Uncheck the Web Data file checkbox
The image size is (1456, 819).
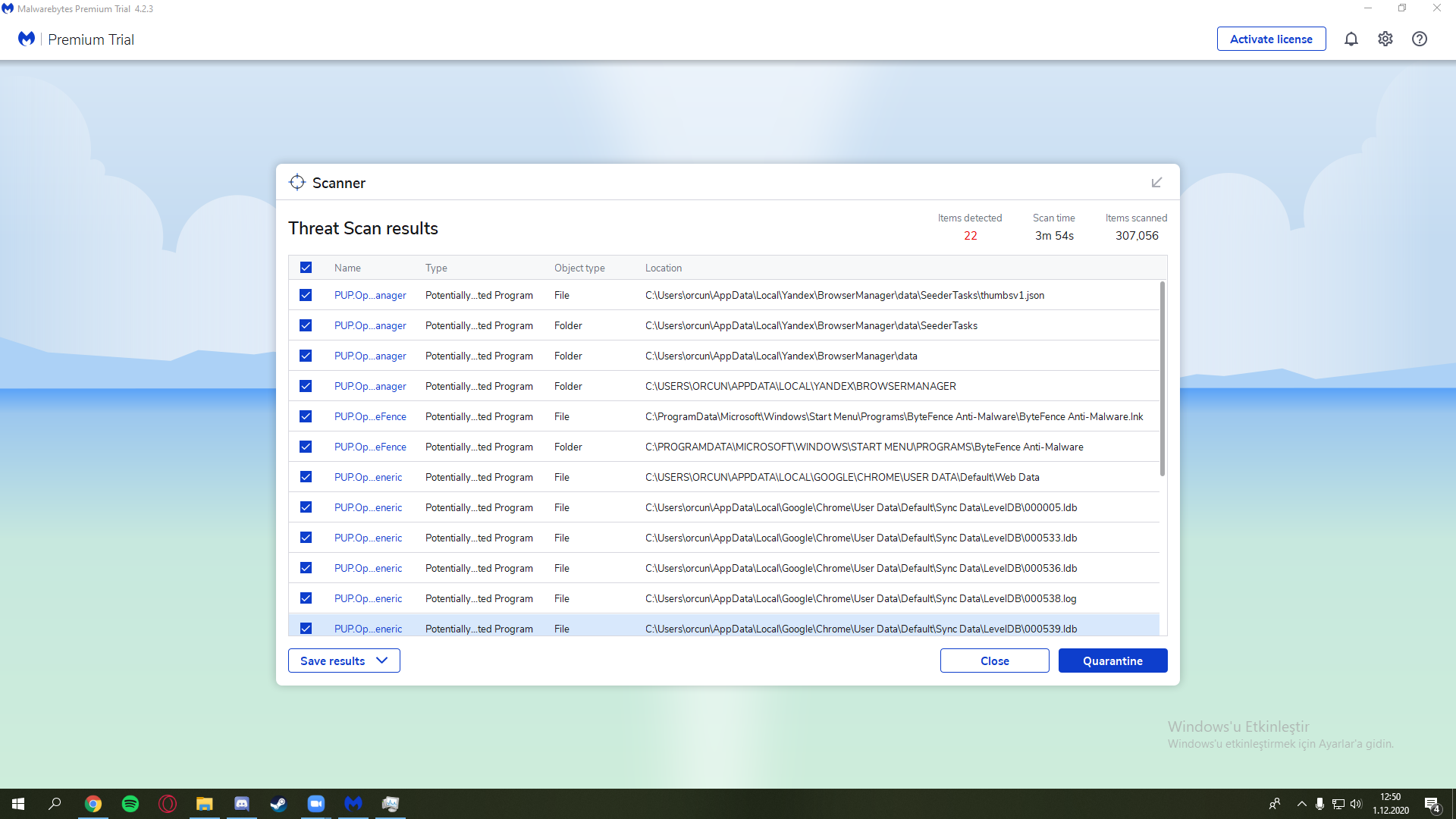[x=306, y=477]
